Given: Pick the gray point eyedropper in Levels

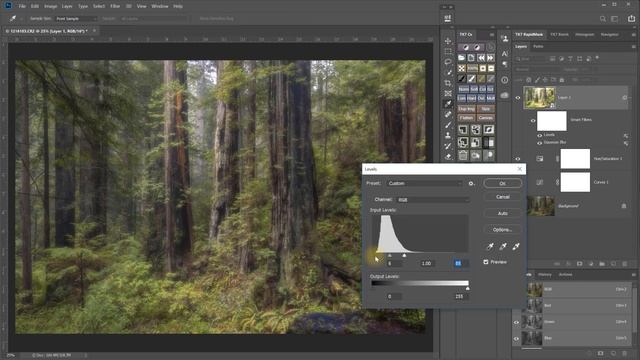Looking at the screenshot, I should (503, 246).
